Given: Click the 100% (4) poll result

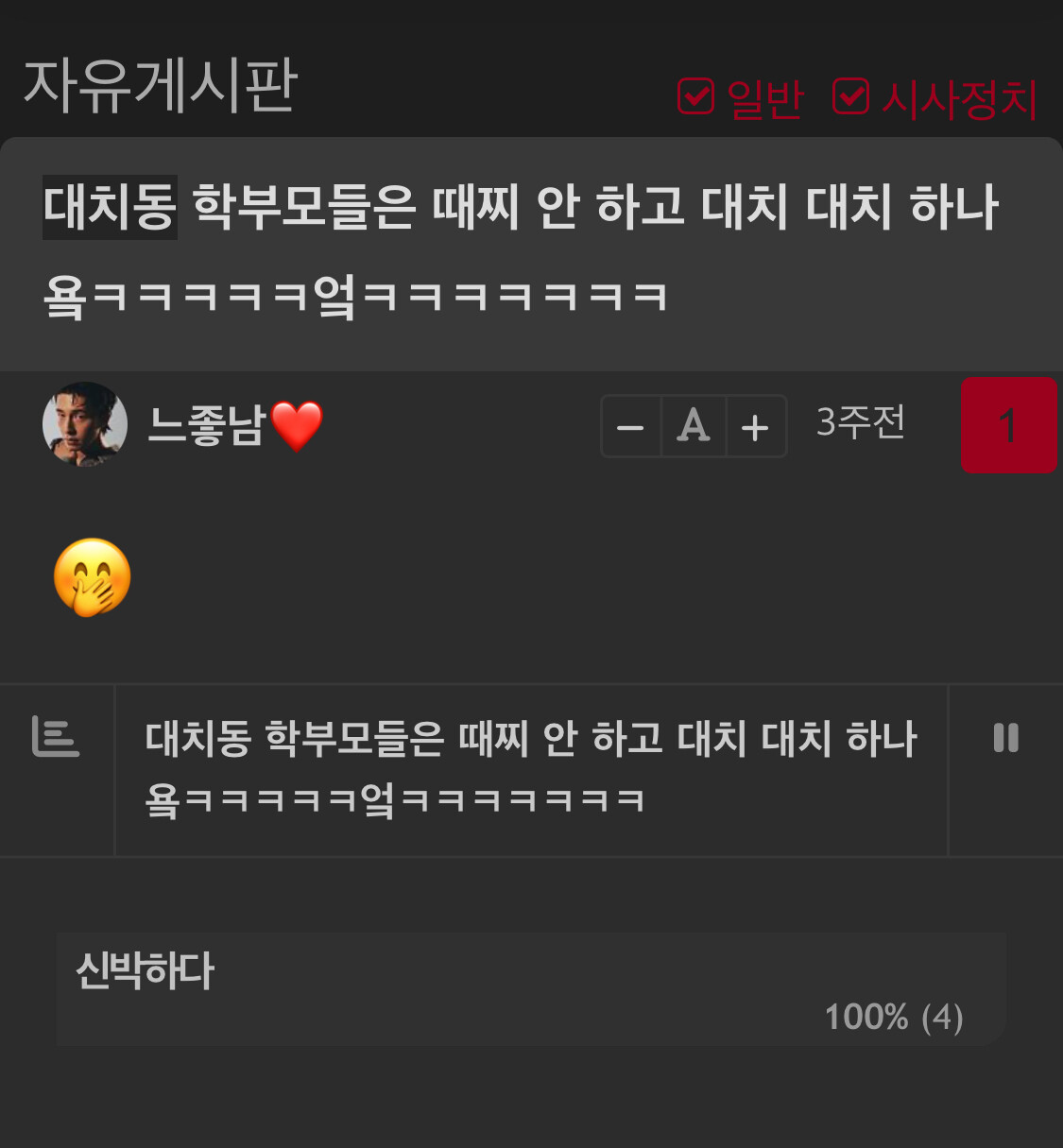Looking at the screenshot, I should pos(894,1018).
